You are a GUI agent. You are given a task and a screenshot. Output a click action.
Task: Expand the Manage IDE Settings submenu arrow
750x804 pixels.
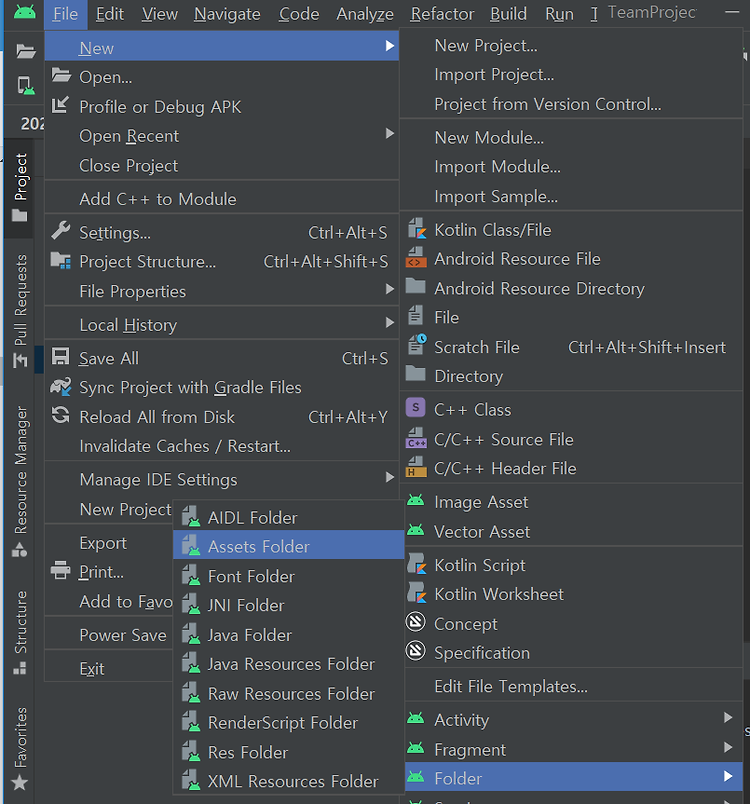click(390, 477)
